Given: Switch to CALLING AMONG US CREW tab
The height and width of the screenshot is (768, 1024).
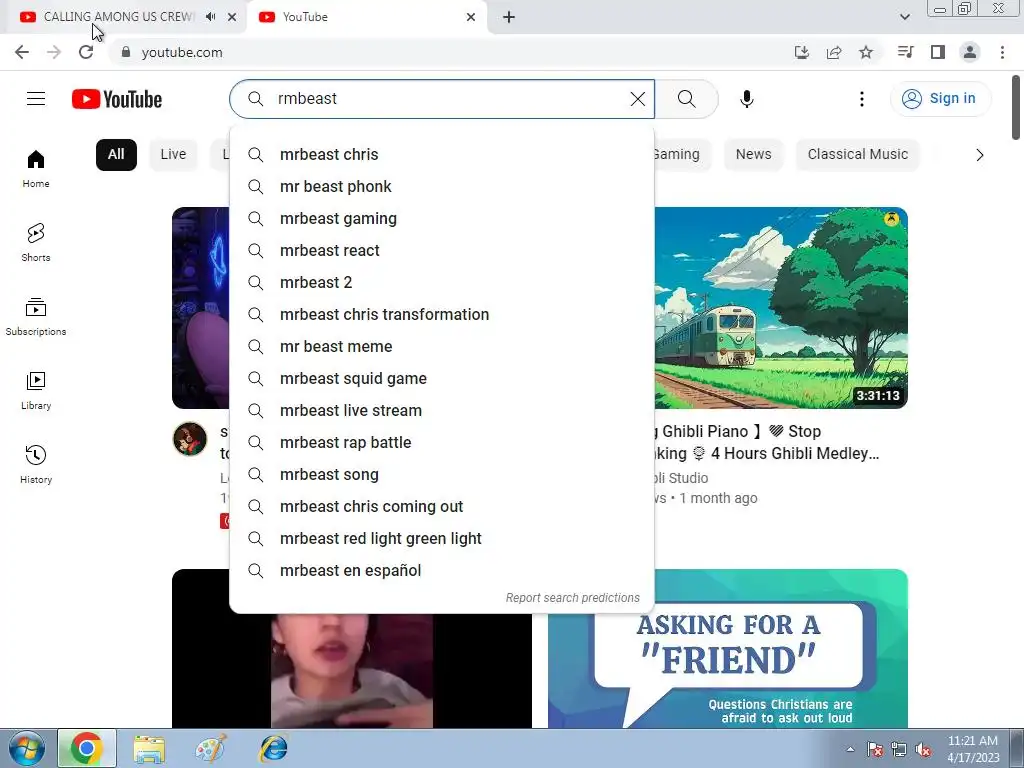Looking at the screenshot, I should [118, 17].
